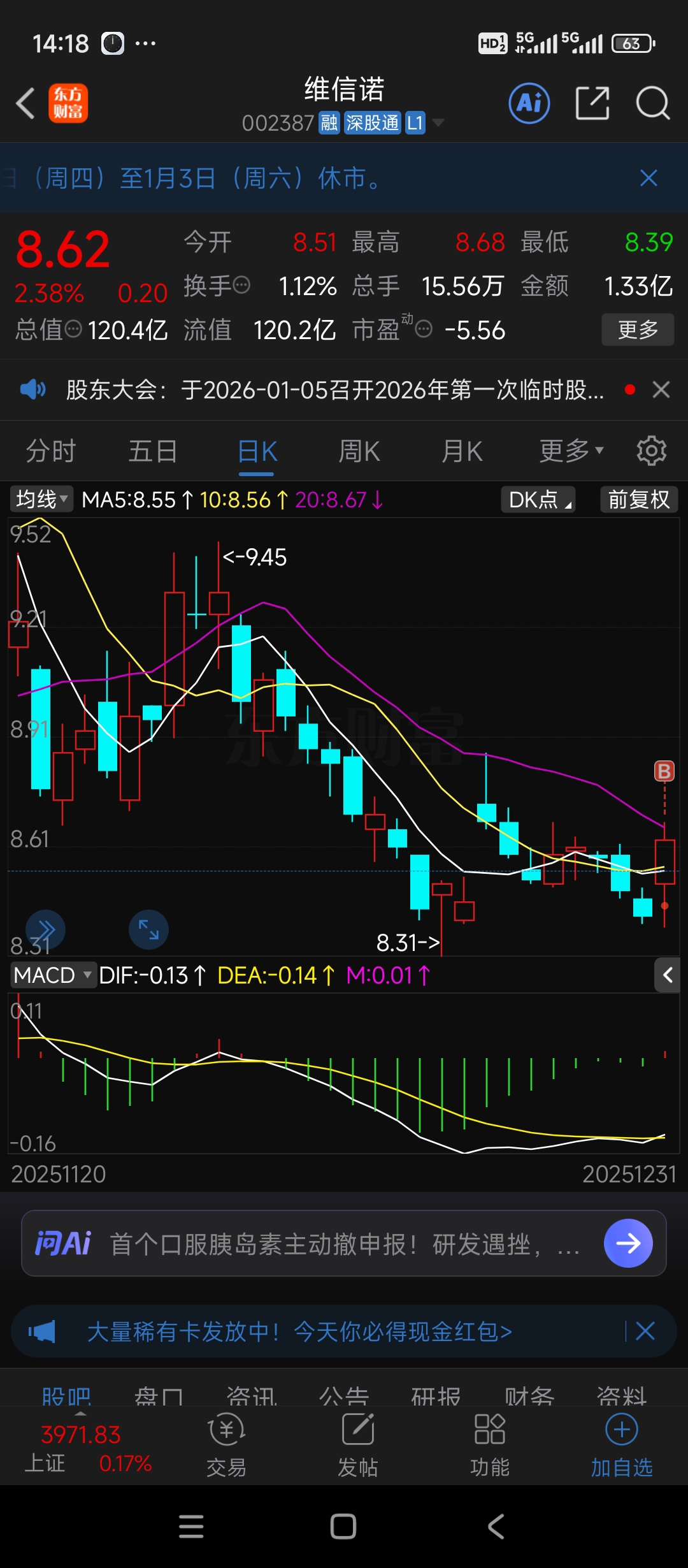Open the 研报 tab

tap(436, 1396)
